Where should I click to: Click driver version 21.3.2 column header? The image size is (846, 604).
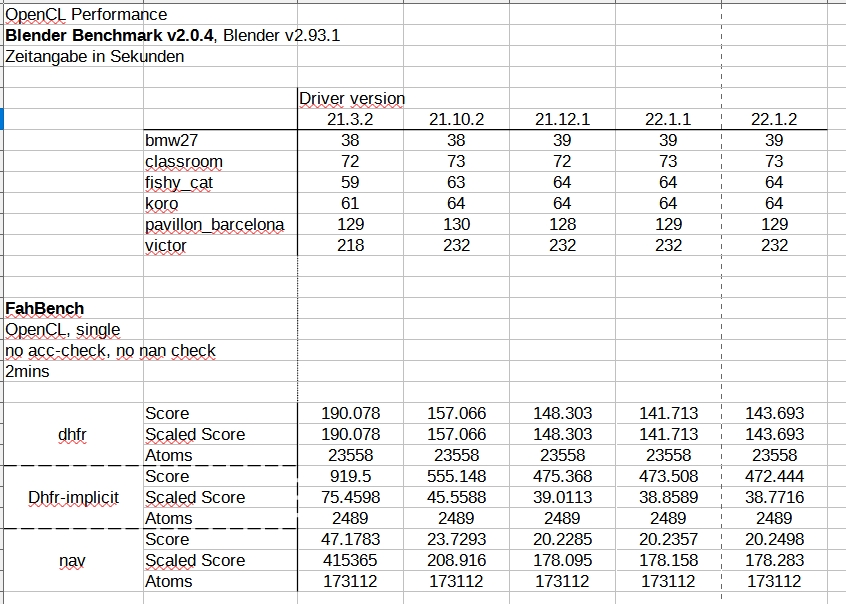350,119
